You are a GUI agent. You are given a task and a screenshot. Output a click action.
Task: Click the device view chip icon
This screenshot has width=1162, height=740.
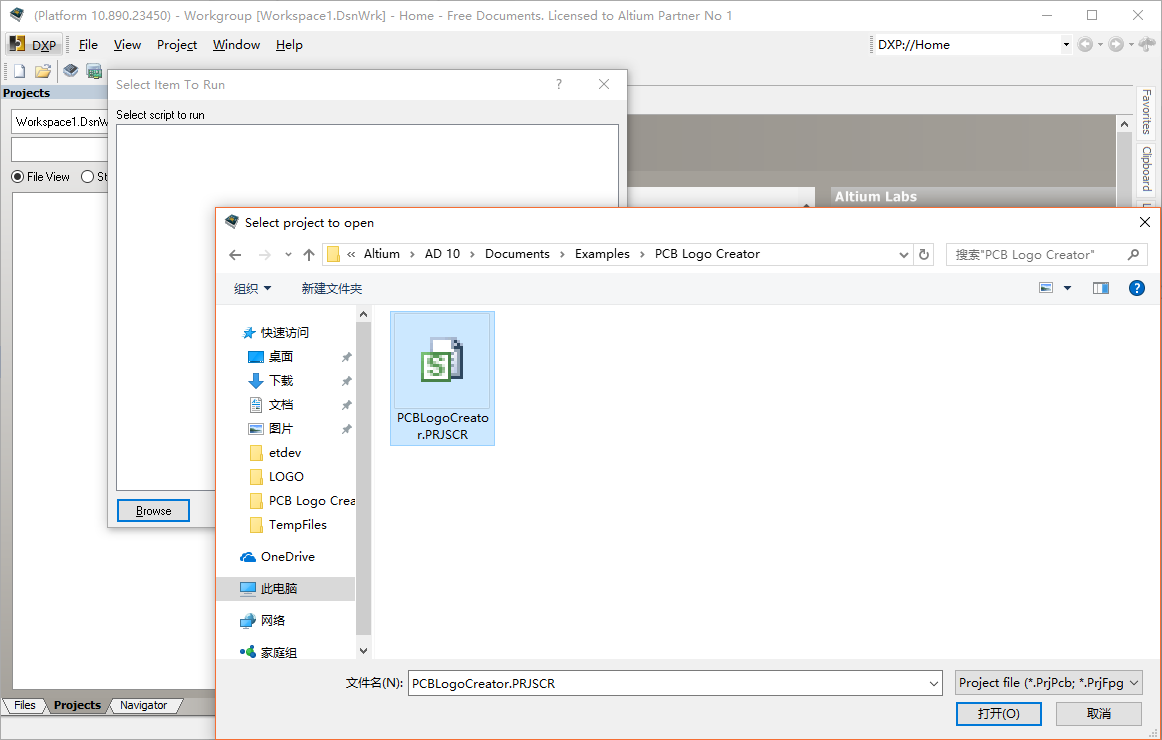pos(93,71)
